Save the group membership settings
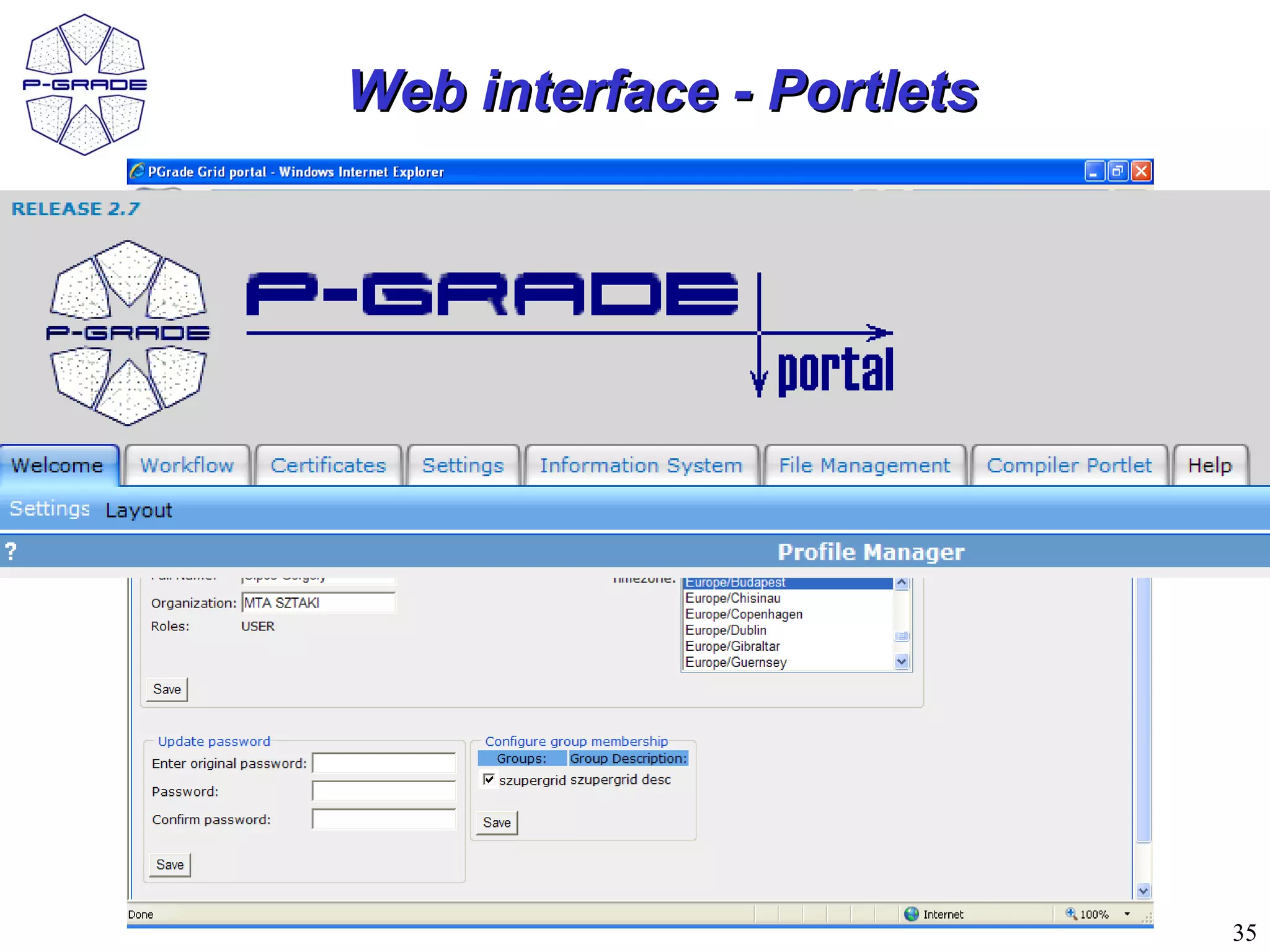Screen dimensions: 1270x952 click(x=497, y=822)
